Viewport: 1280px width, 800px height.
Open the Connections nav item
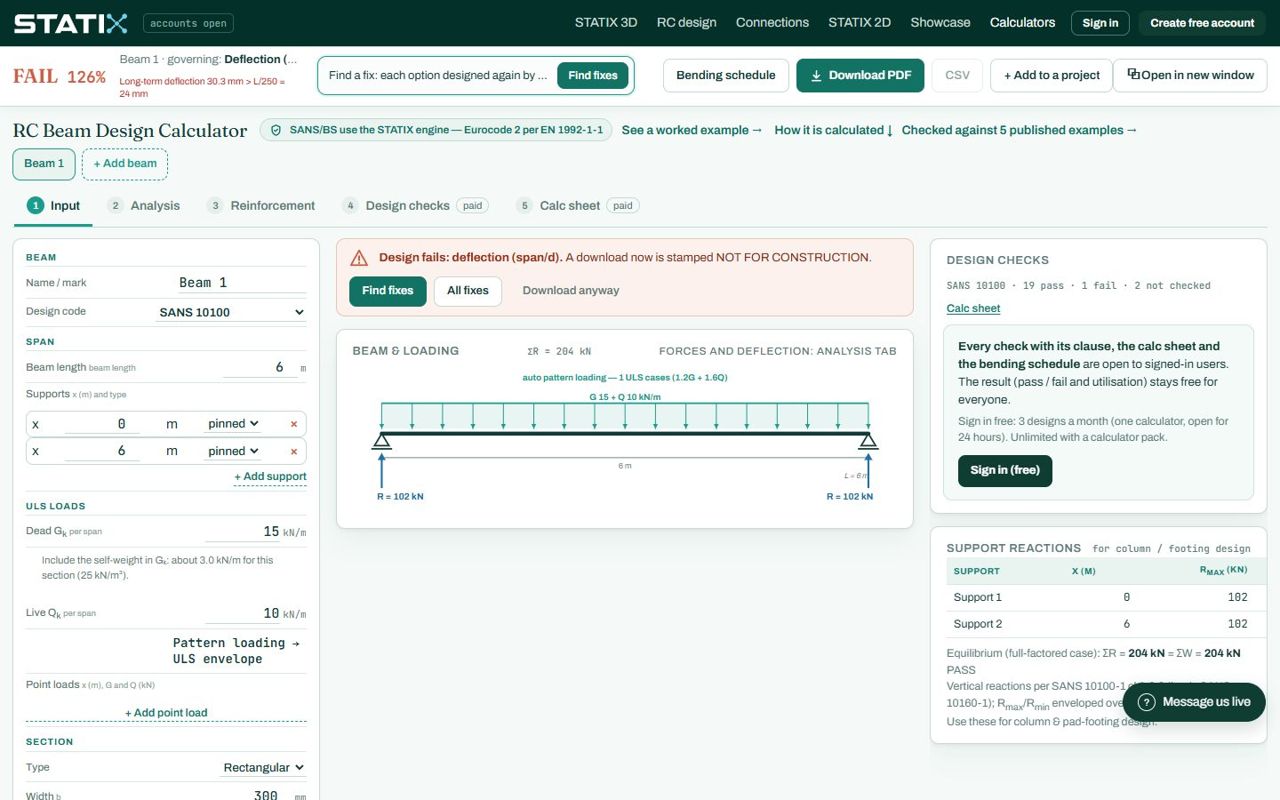[x=772, y=22]
